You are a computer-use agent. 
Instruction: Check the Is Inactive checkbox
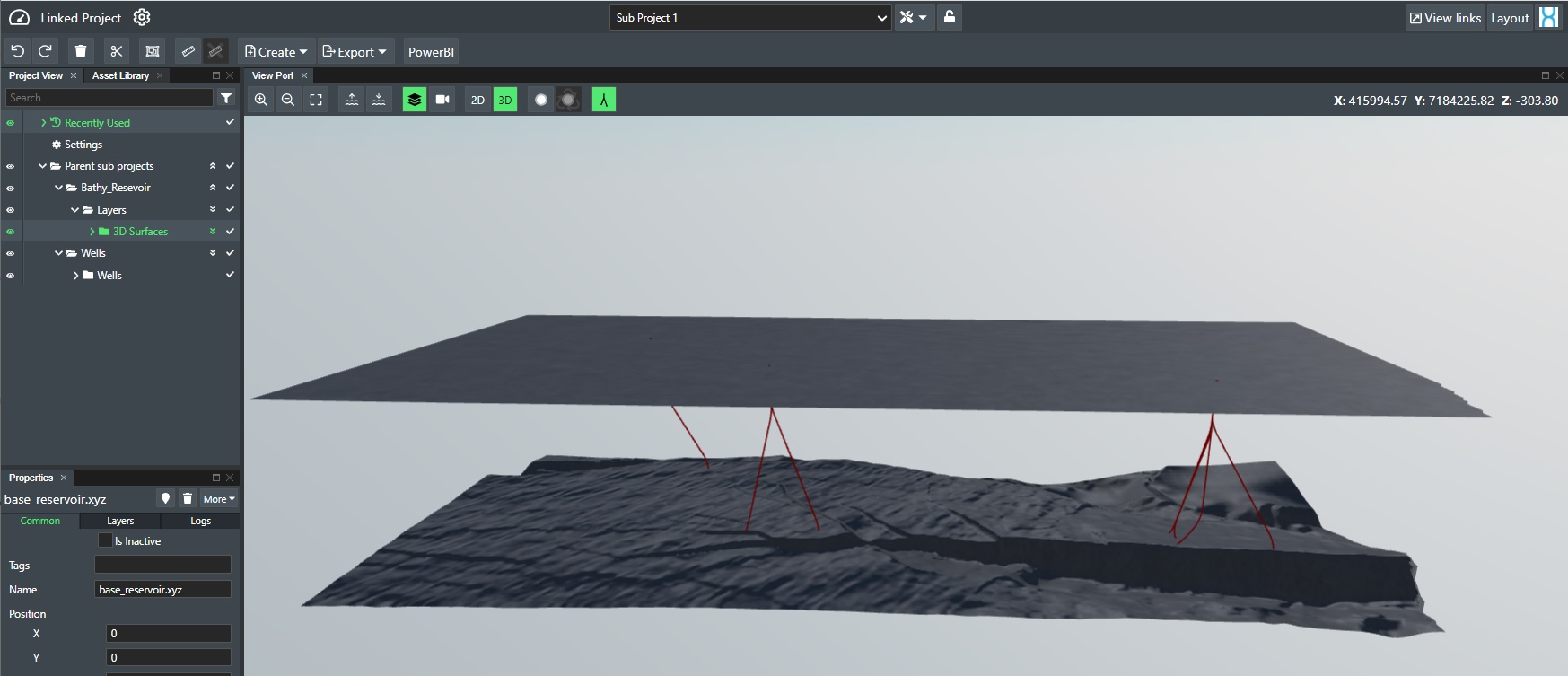pyautogui.click(x=105, y=540)
